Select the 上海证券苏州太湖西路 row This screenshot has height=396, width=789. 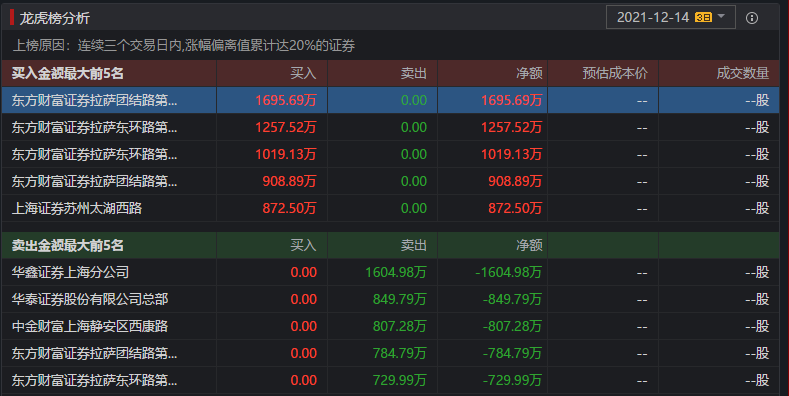(390, 208)
